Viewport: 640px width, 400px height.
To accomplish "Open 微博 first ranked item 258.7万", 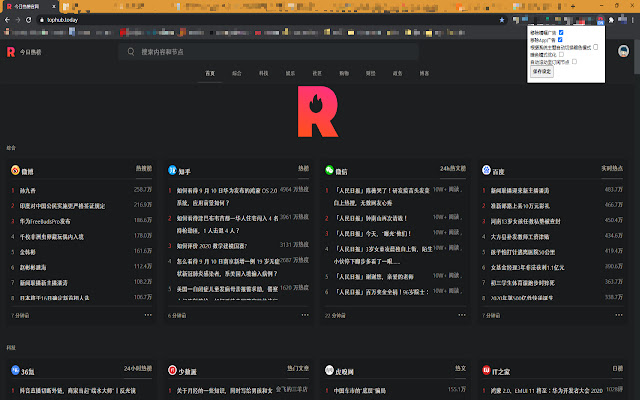I will pyautogui.click(x=28, y=191).
